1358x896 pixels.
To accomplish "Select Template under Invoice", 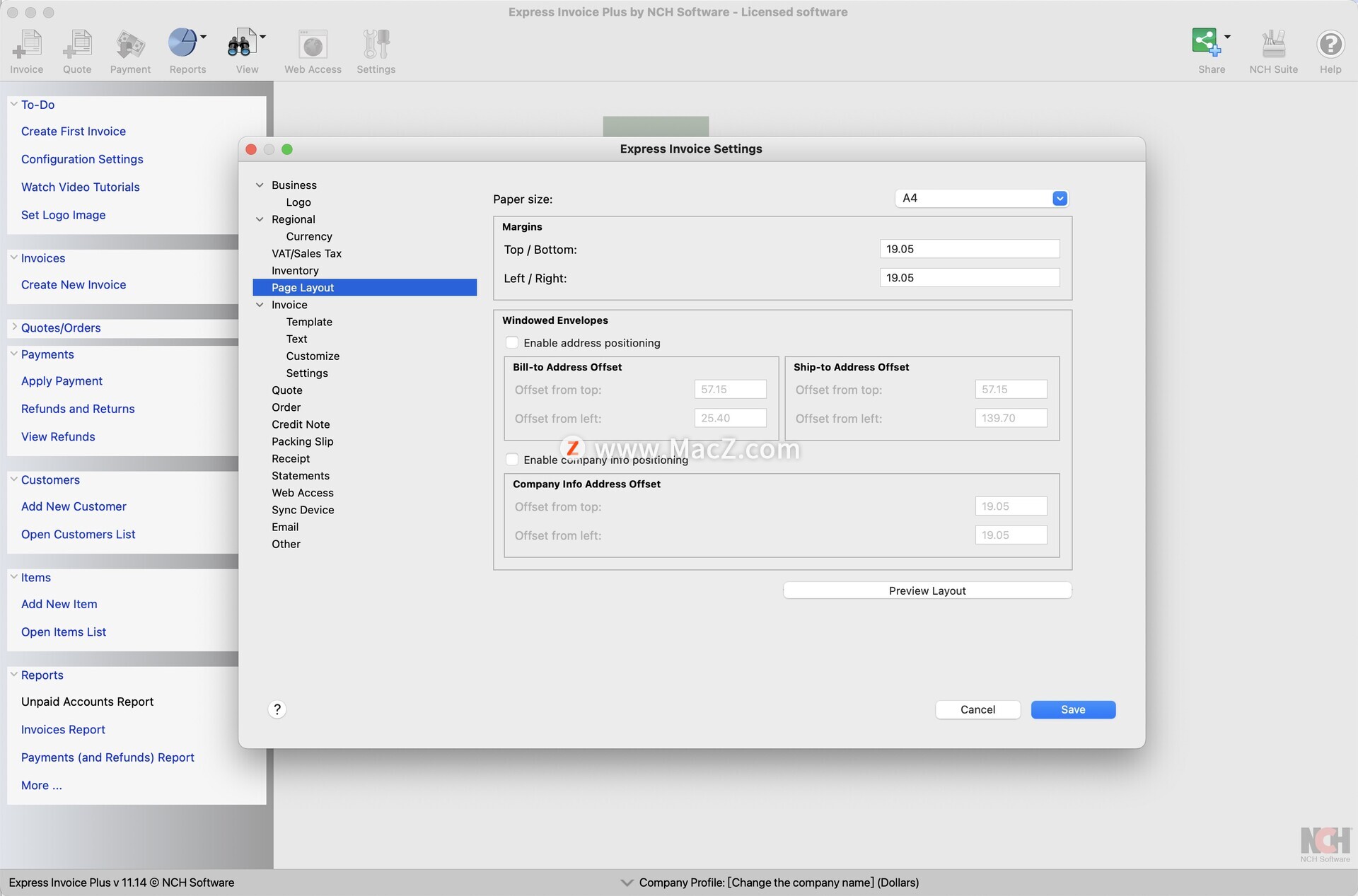I will 309,322.
